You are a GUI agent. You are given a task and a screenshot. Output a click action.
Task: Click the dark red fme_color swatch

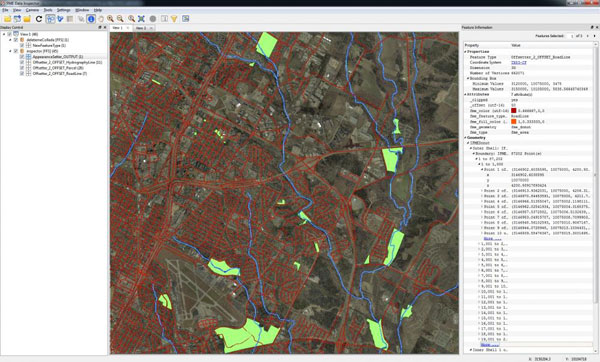pyautogui.click(x=514, y=111)
